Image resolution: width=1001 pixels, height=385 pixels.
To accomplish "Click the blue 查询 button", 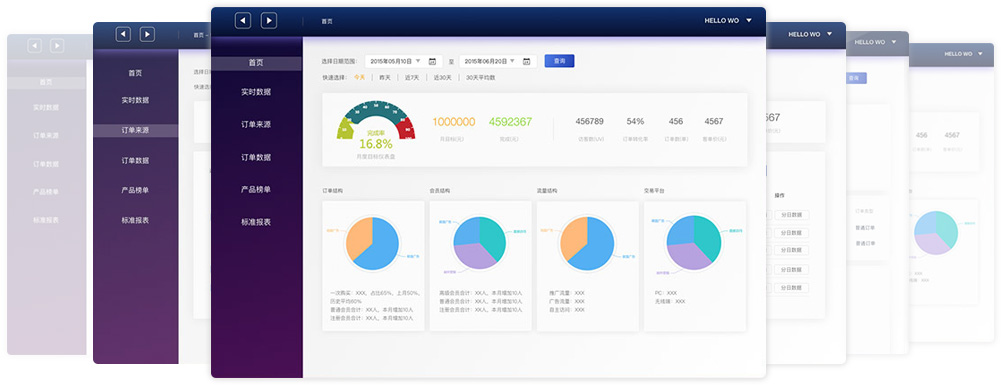I will coord(559,61).
